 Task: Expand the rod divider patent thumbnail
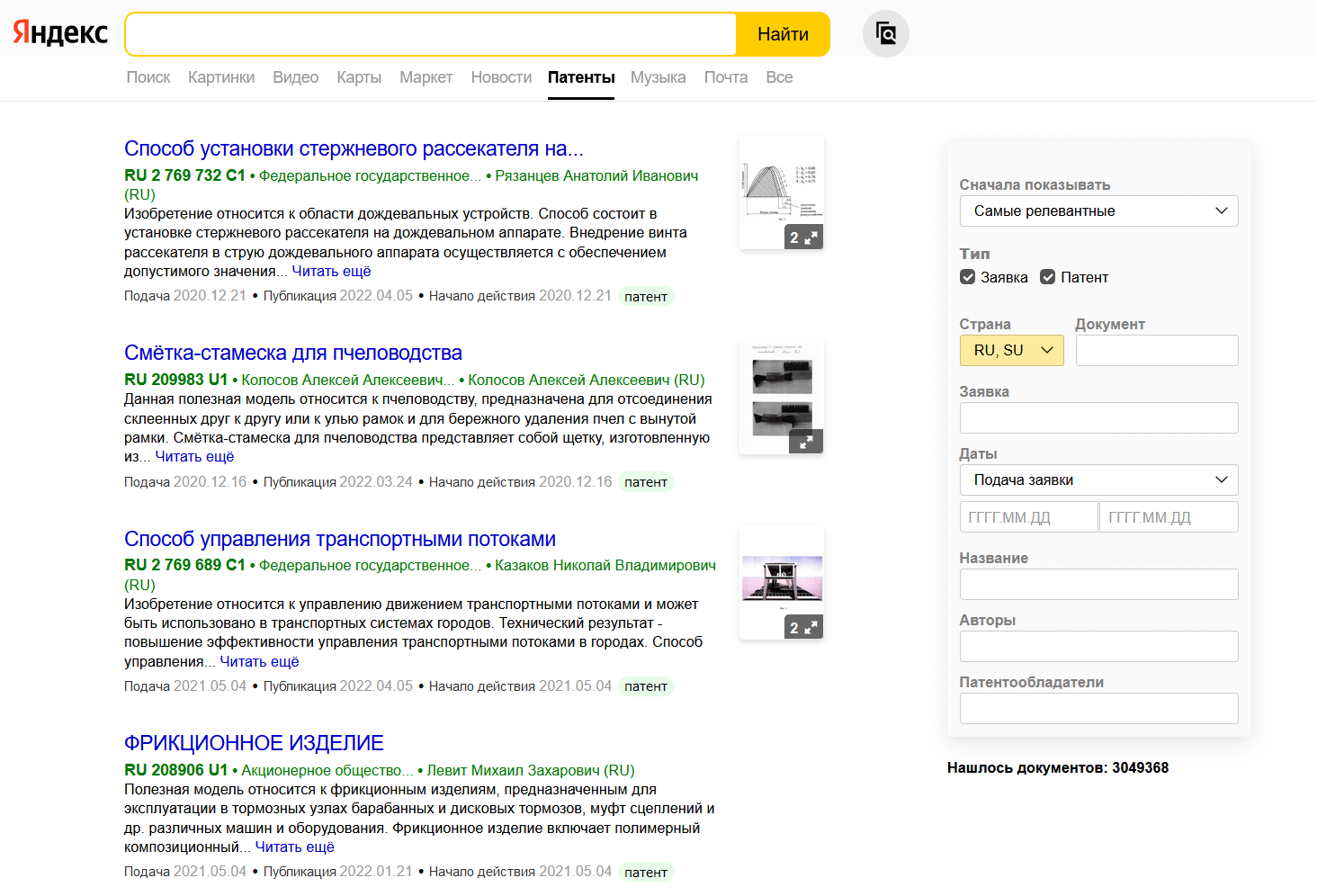point(804,237)
